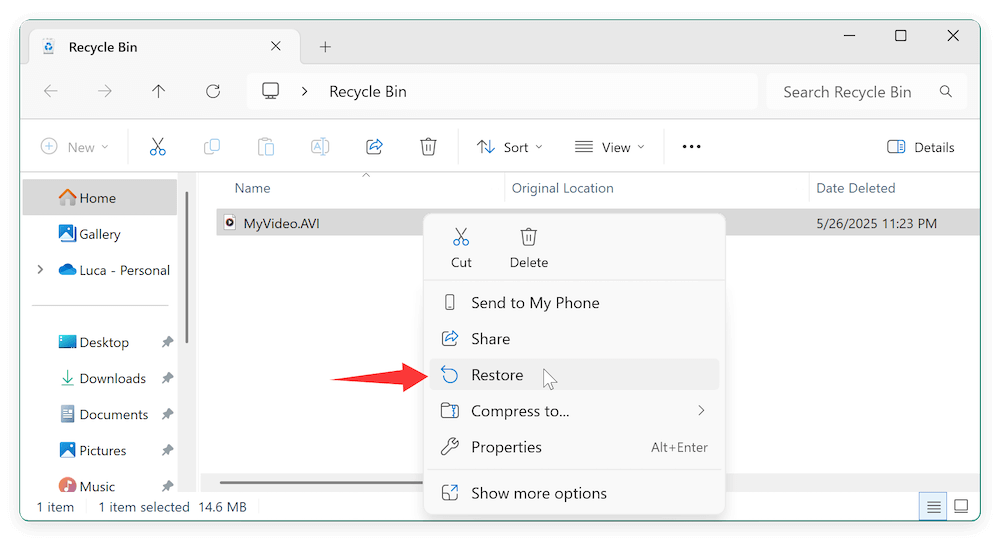Screen dimensions: 1000x541
Task: Switch to large thumbnails view in status bar
Action: click(x=961, y=507)
